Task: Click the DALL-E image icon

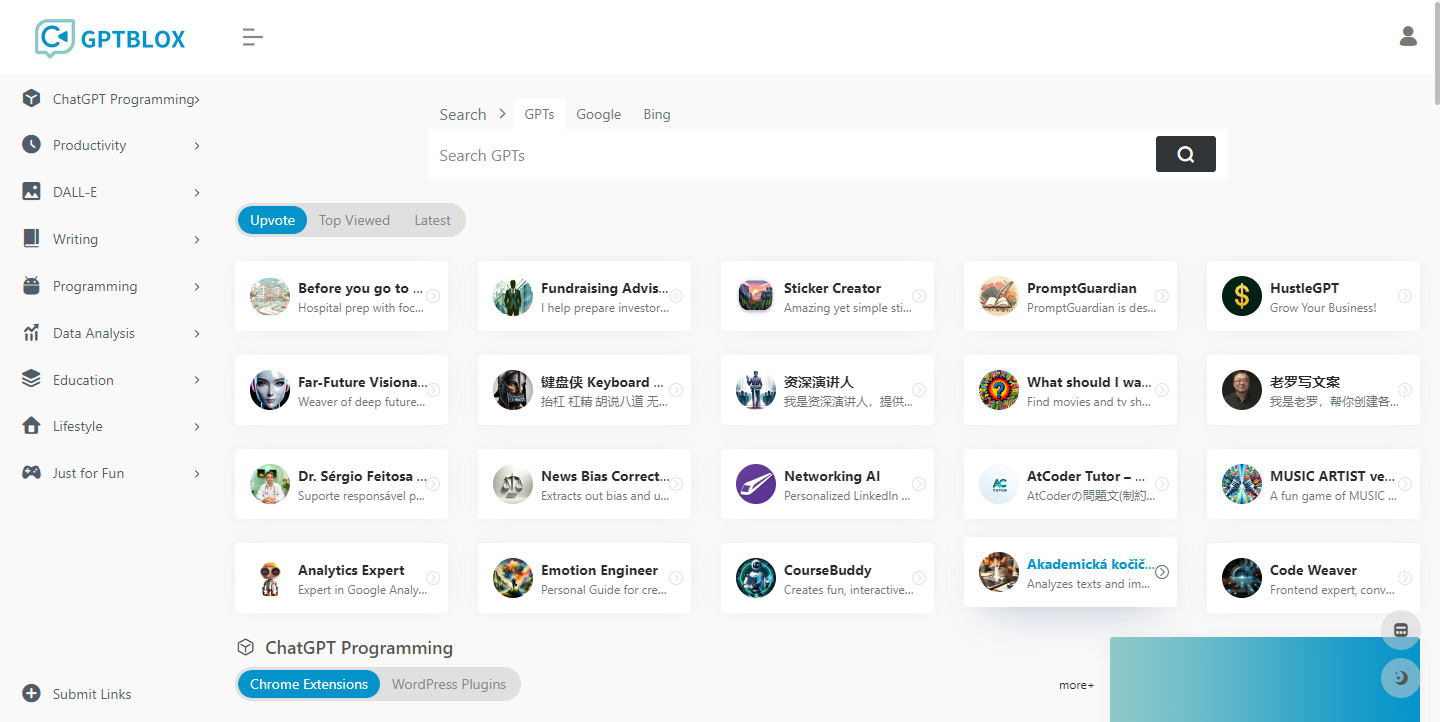Action: point(32,192)
